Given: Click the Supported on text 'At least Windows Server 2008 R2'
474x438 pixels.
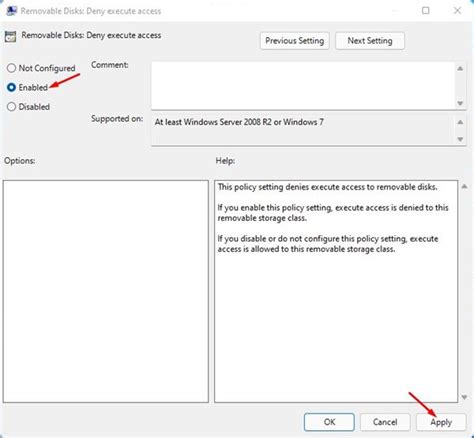Looking at the screenshot, I should (x=213, y=122).
